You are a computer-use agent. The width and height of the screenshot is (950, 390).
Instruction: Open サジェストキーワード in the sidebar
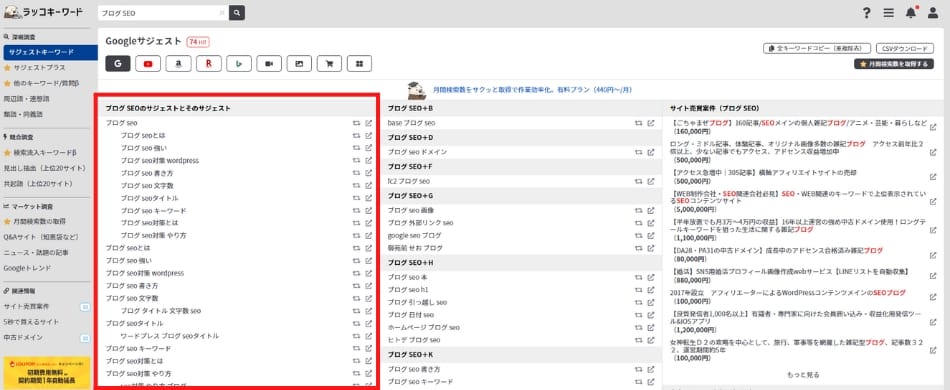49,52
